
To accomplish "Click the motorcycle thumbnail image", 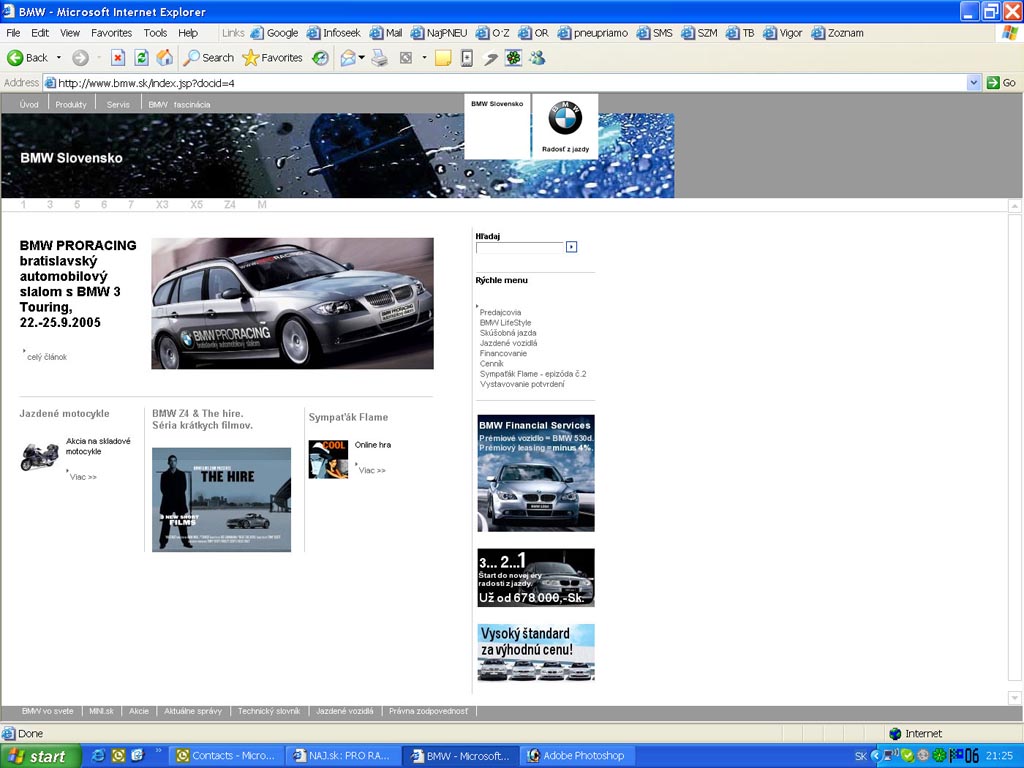I will 39,456.
